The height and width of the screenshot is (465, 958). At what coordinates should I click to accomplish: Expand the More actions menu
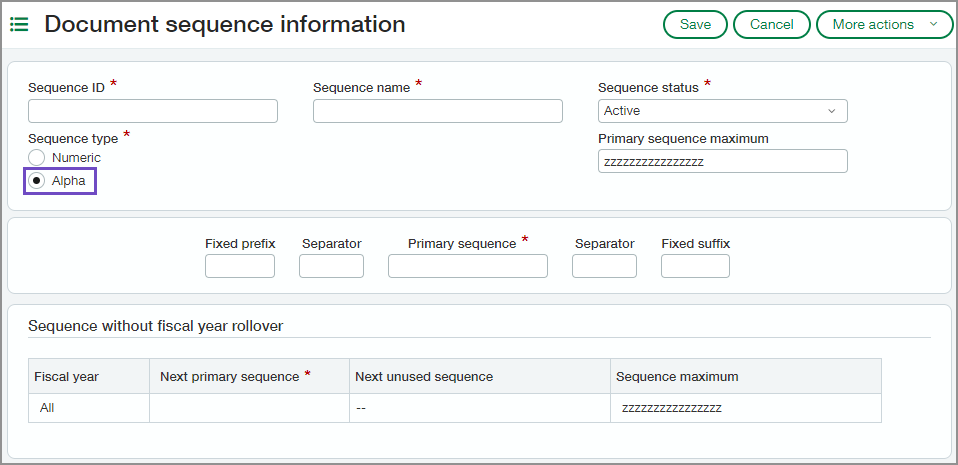(x=884, y=25)
